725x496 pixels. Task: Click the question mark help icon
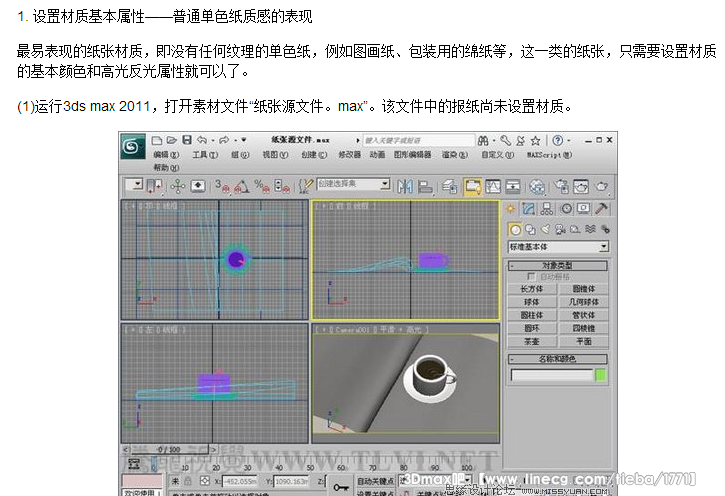(x=558, y=141)
